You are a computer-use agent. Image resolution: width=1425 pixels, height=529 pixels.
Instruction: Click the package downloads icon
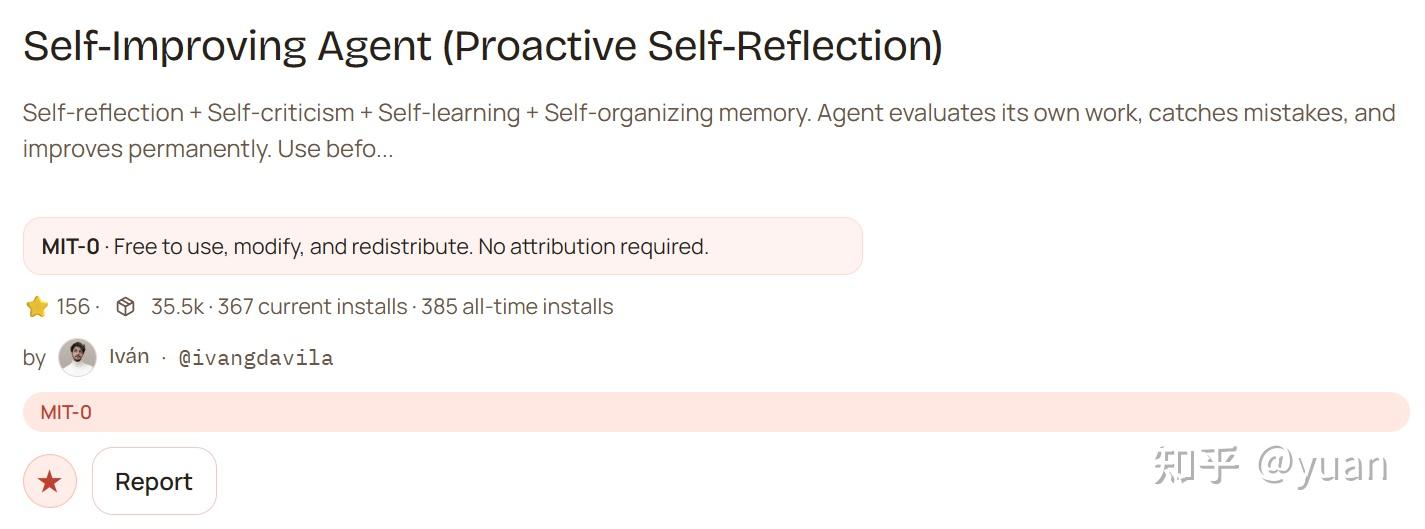click(x=125, y=307)
